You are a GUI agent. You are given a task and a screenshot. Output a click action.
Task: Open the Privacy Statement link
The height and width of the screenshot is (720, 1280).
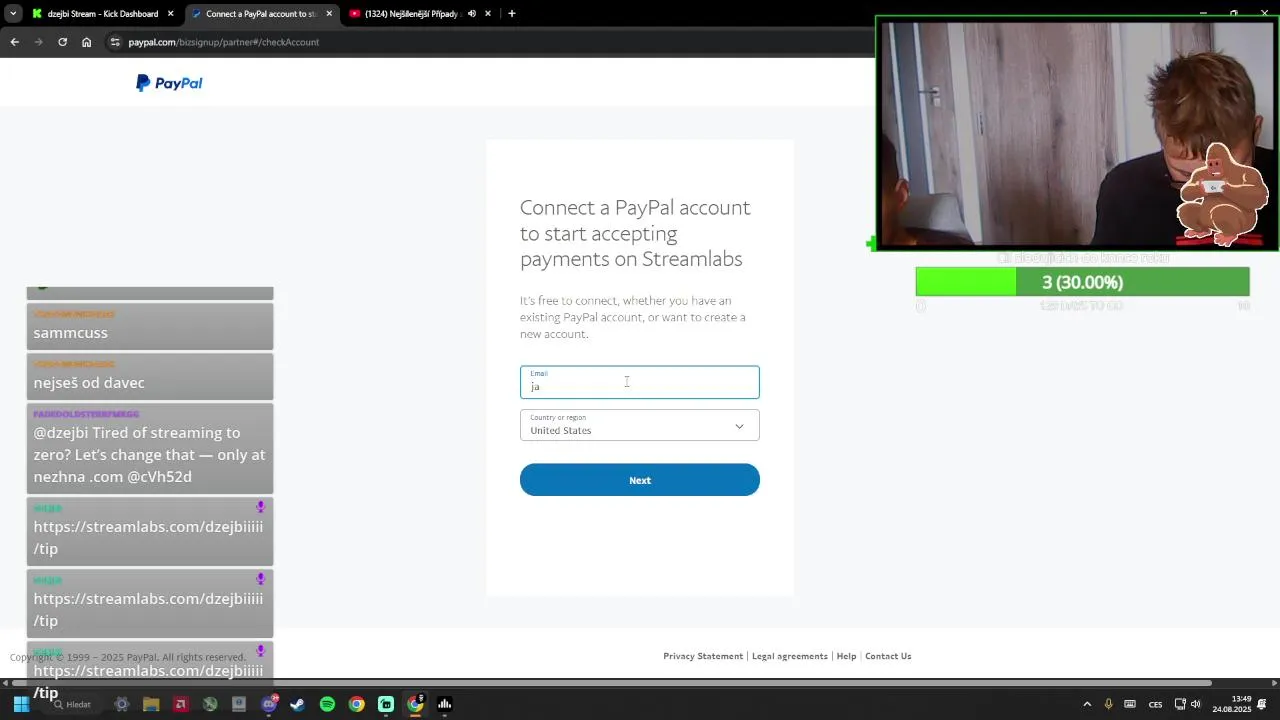[x=703, y=656]
